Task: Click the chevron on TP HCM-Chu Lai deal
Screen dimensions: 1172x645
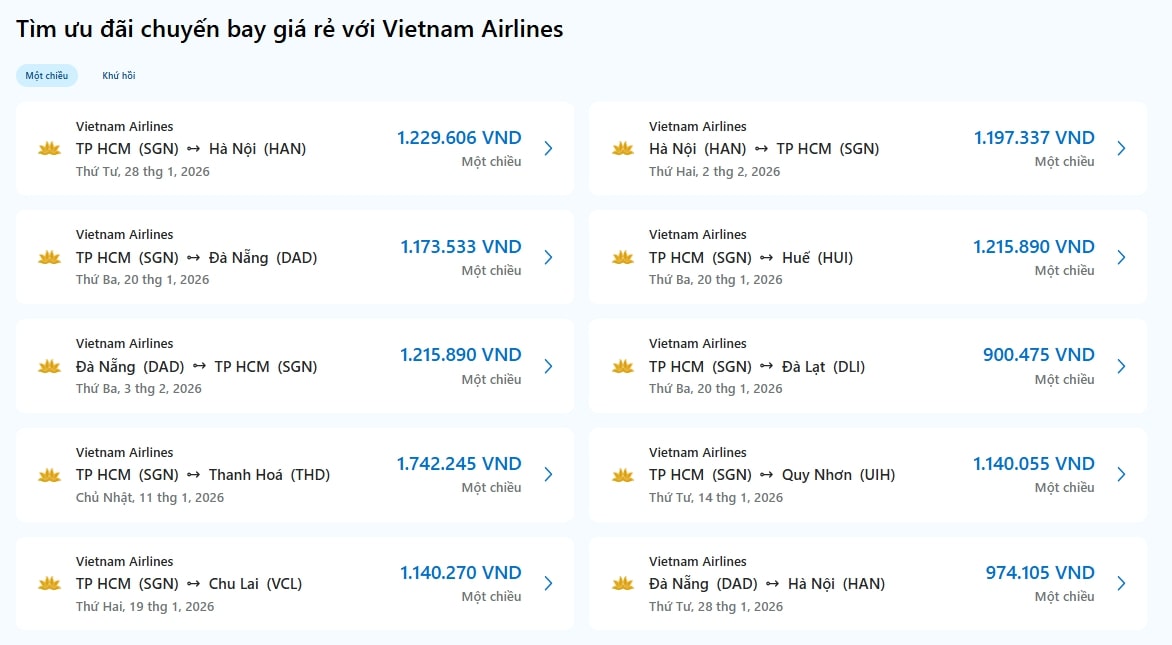Action: pyautogui.click(x=548, y=584)
